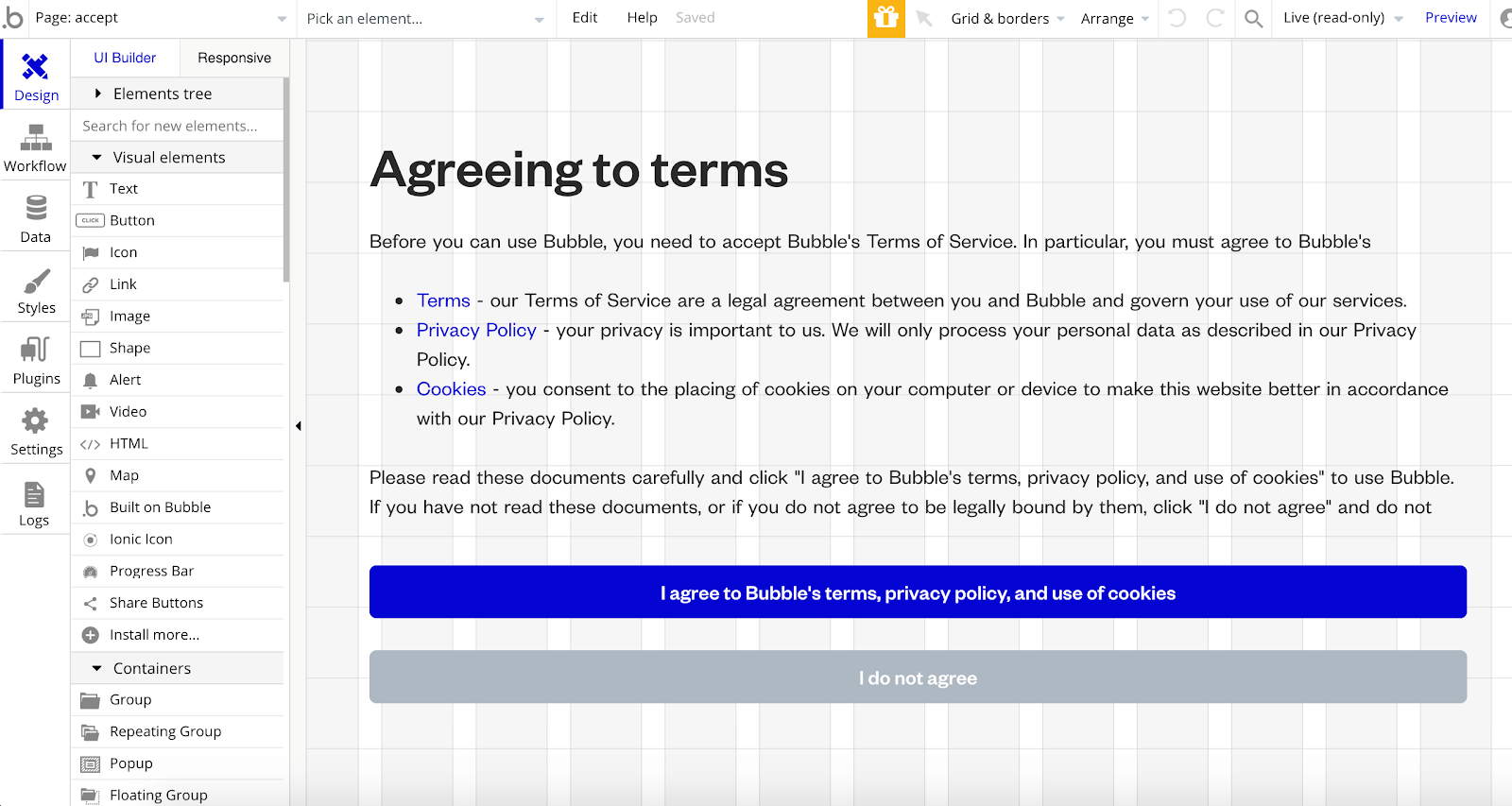
Task: Open the Plugins tab
Action: click(36, 360)
